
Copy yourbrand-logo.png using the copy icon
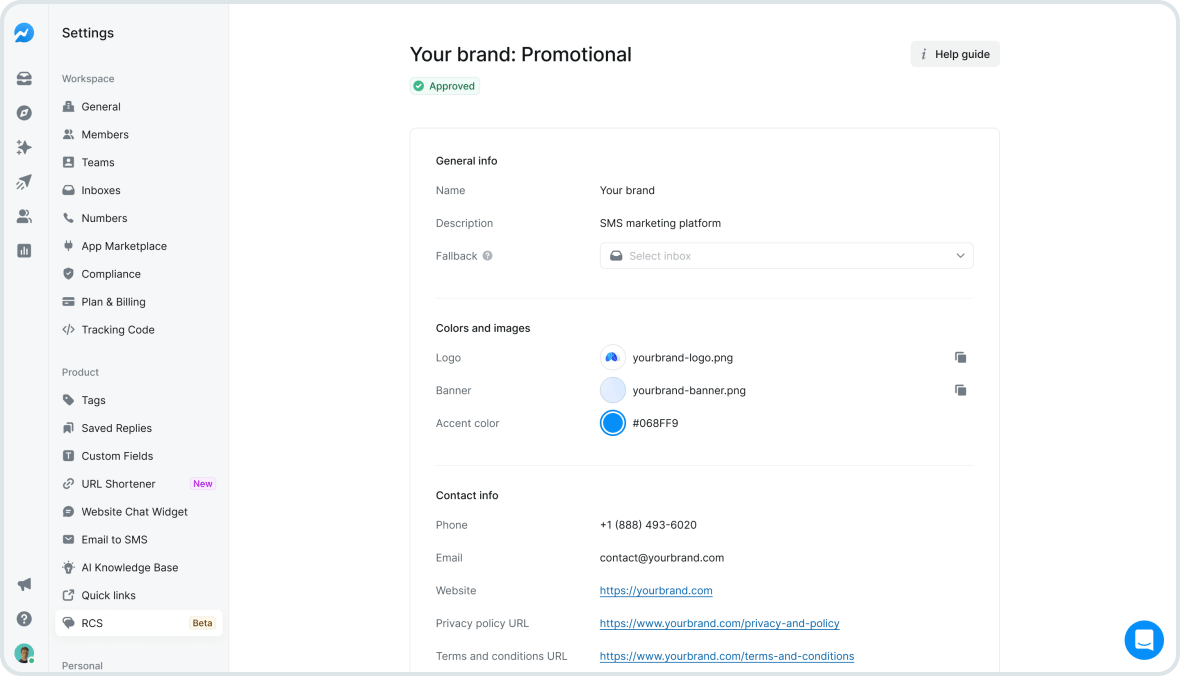(960, 357)
